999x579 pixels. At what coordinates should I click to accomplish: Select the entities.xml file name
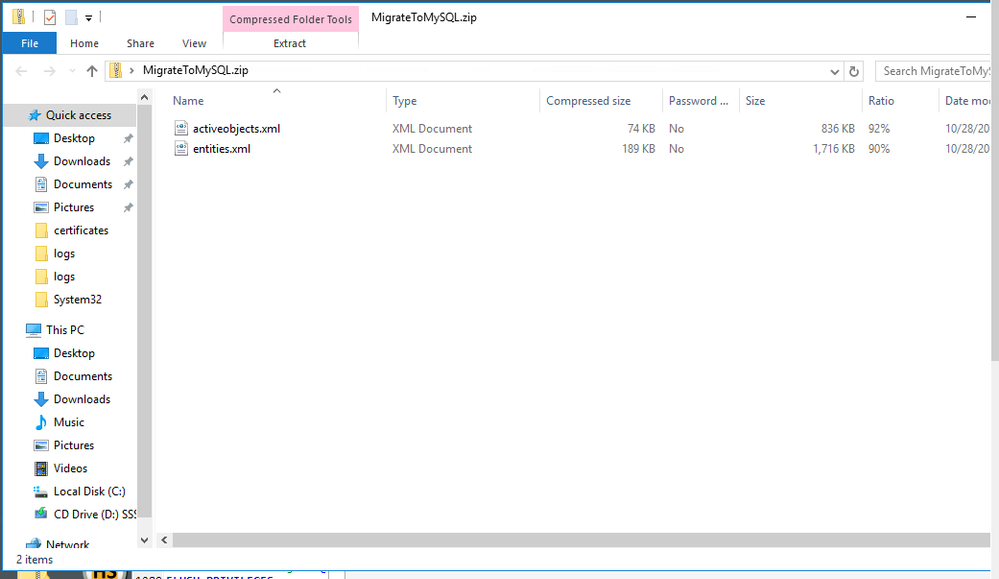click(x=222, y=149)
